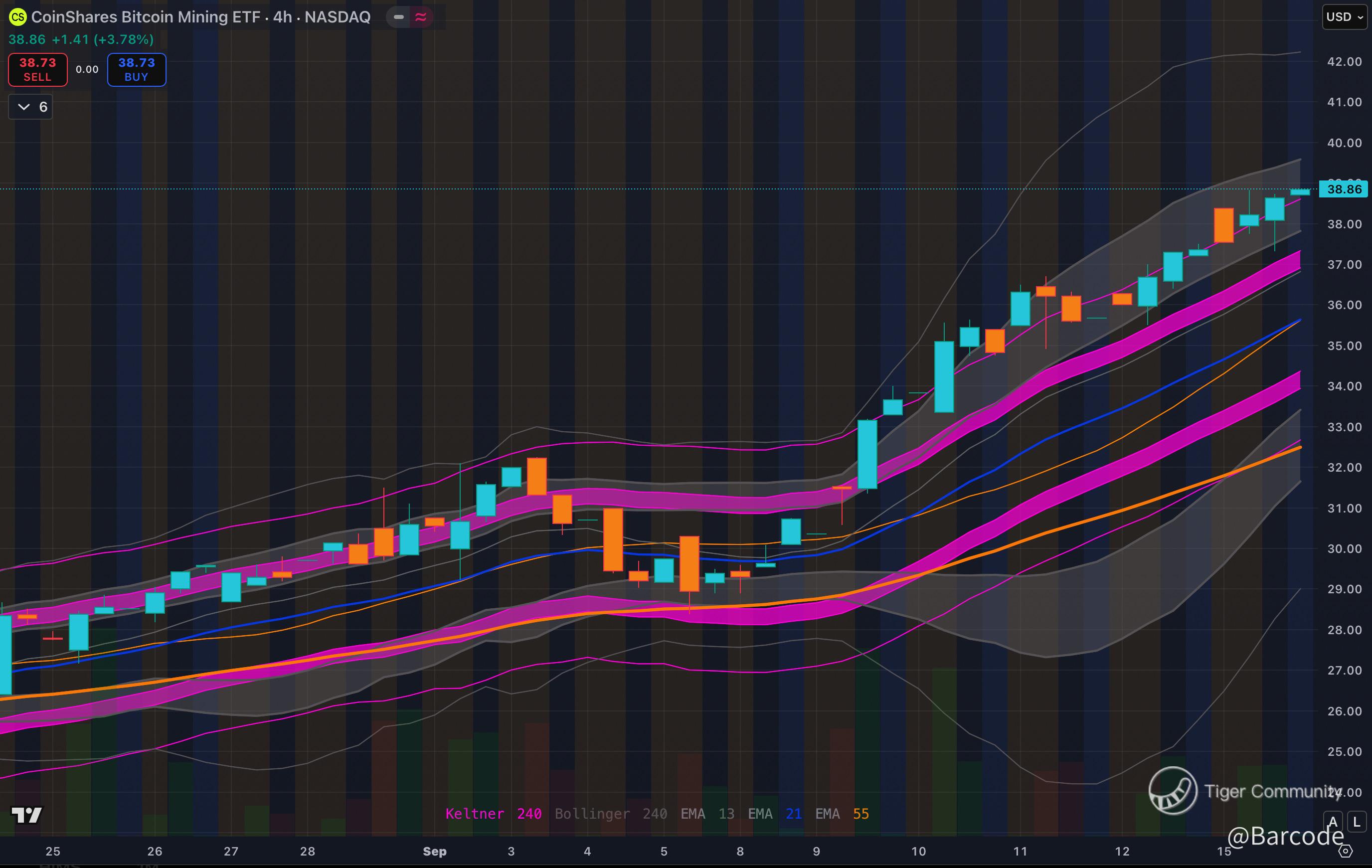Expand the 6 indicators legend chevron

(24, 107)
